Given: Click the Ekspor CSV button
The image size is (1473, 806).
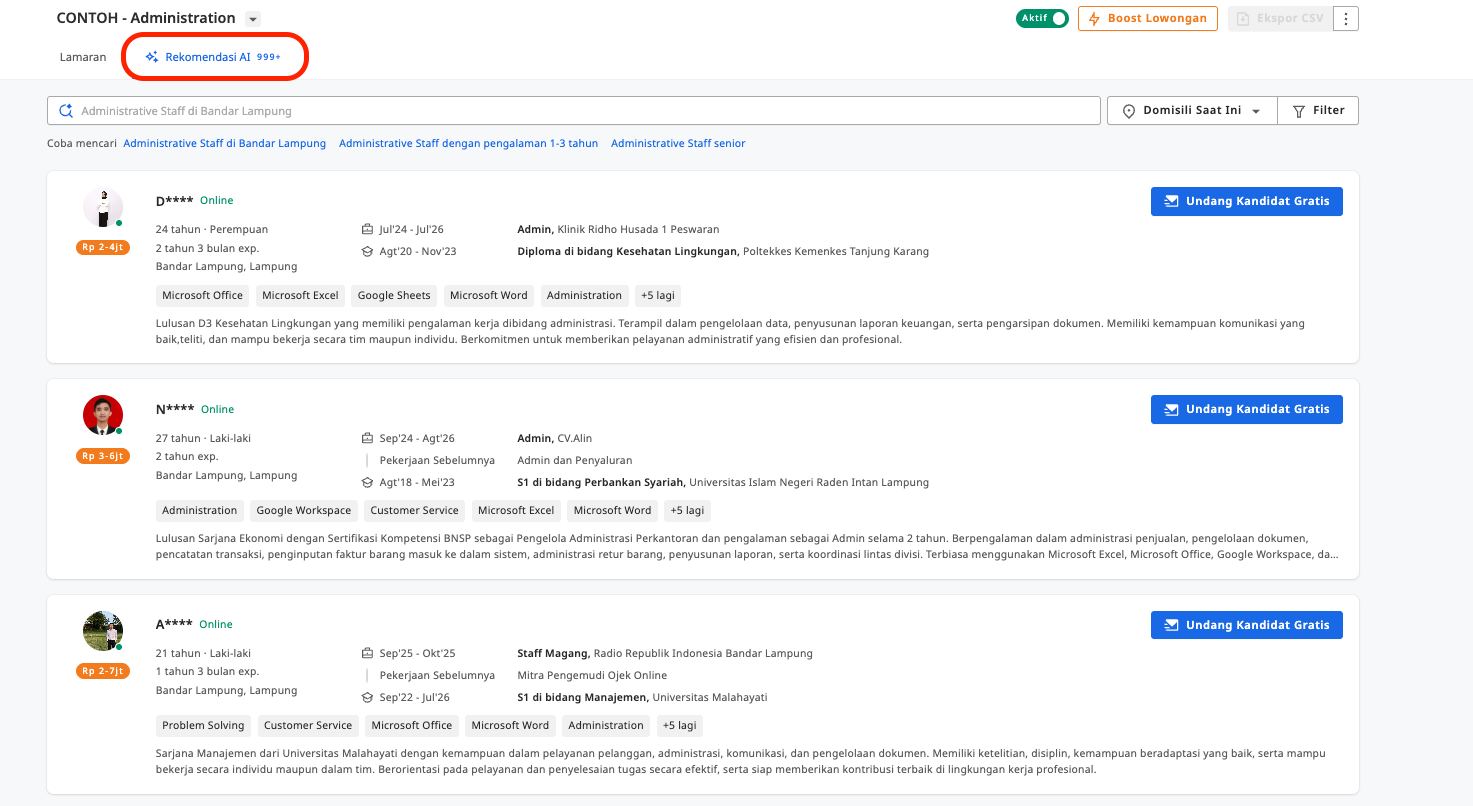Looking at the screenshot, I should pos(1281,18).
